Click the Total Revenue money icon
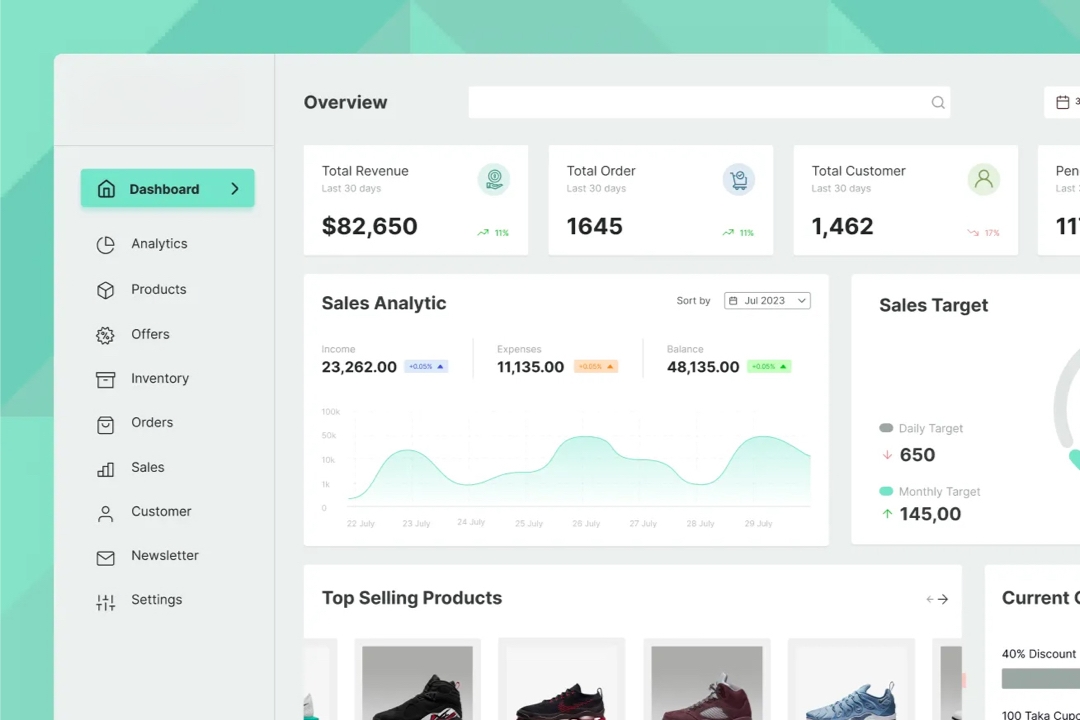1080x720 pixels. [x=493, y=180]
